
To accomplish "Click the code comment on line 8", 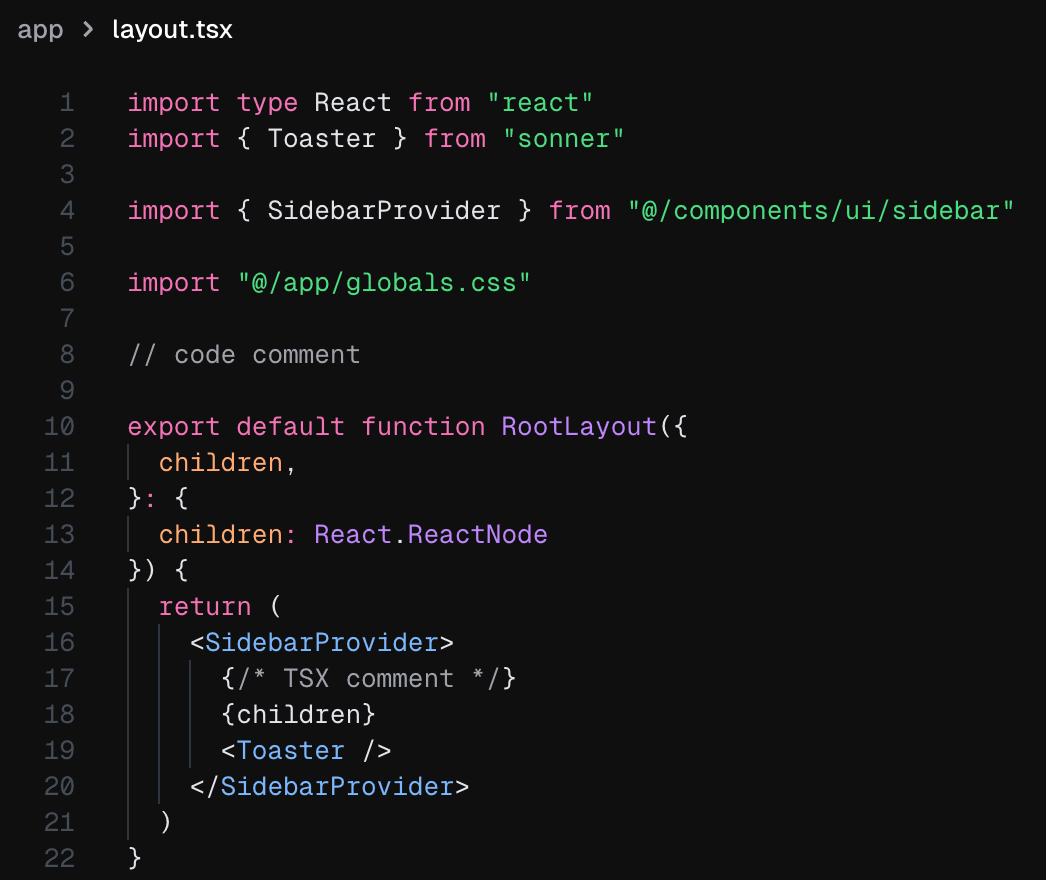I will click(x=245, y=354).
